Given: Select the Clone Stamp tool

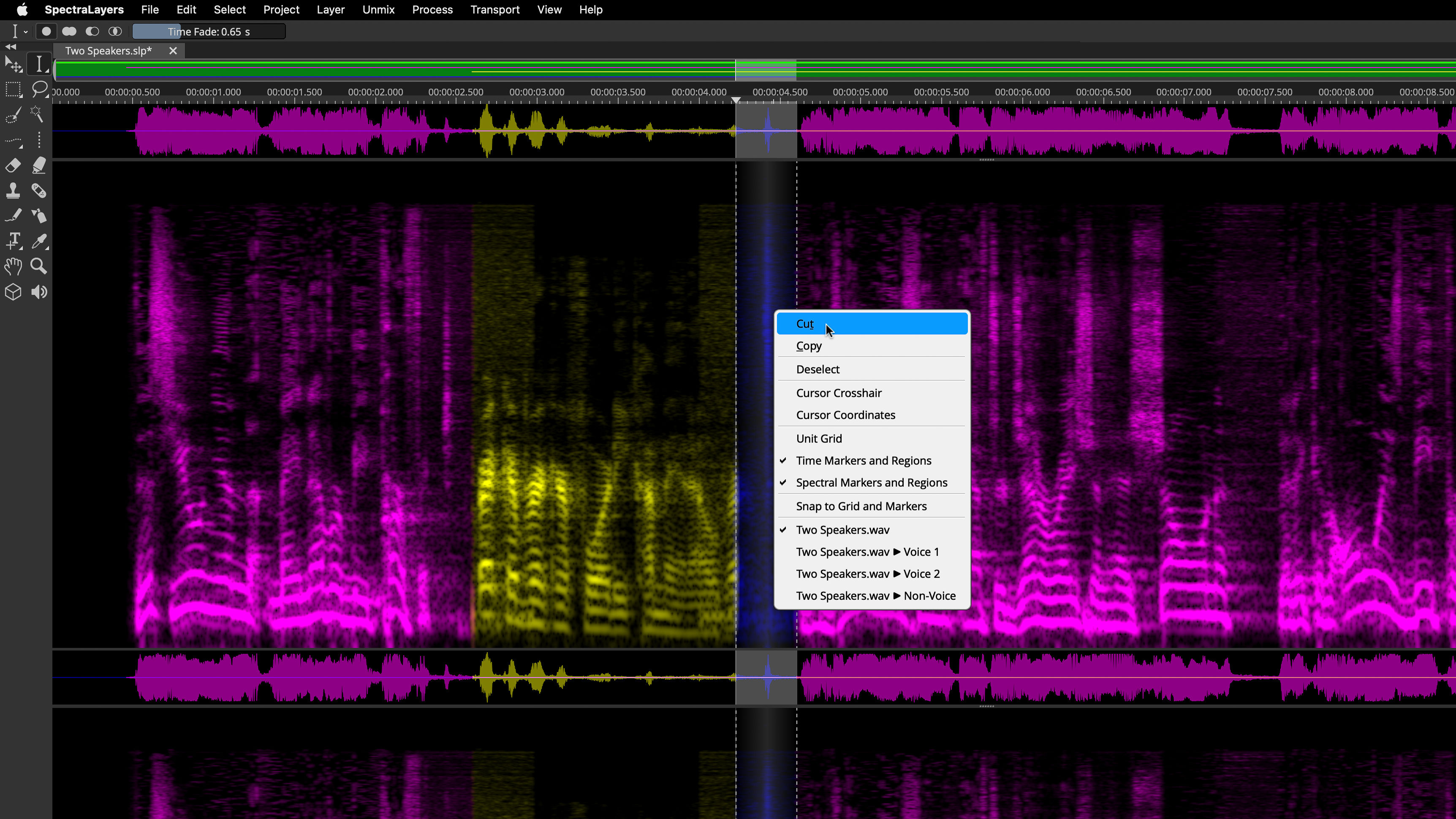Looking at the screenshot, I should coord(13,190).
